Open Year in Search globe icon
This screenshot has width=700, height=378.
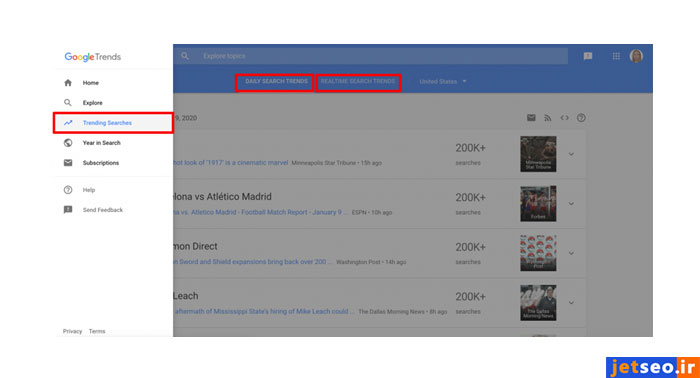pyautogui.click(x=68, y=143)
